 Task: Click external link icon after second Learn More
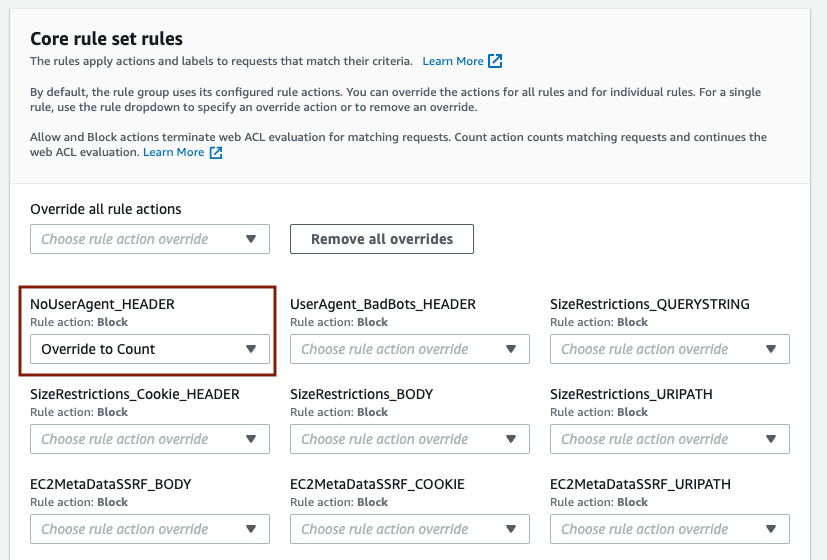tap(216, 152)
